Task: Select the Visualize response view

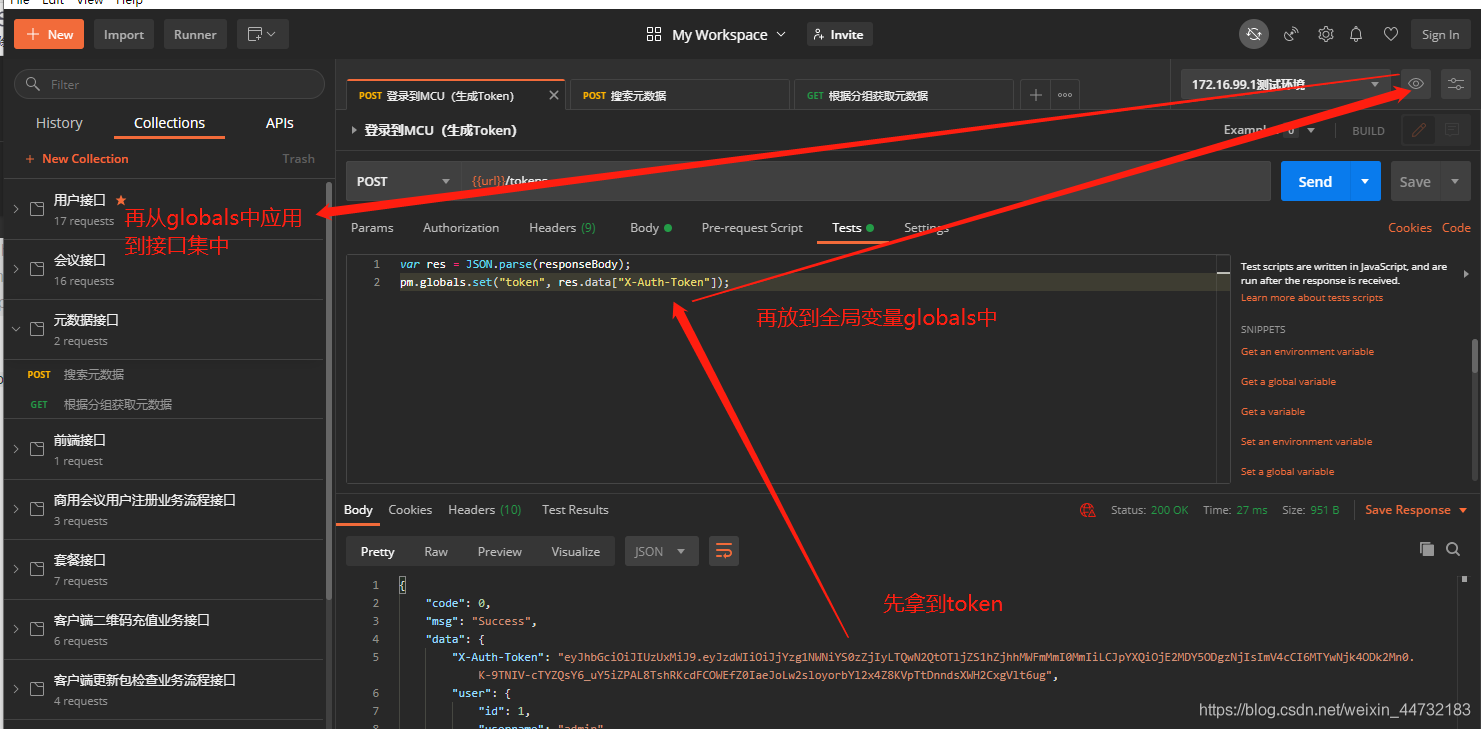Action: [576, 551]
